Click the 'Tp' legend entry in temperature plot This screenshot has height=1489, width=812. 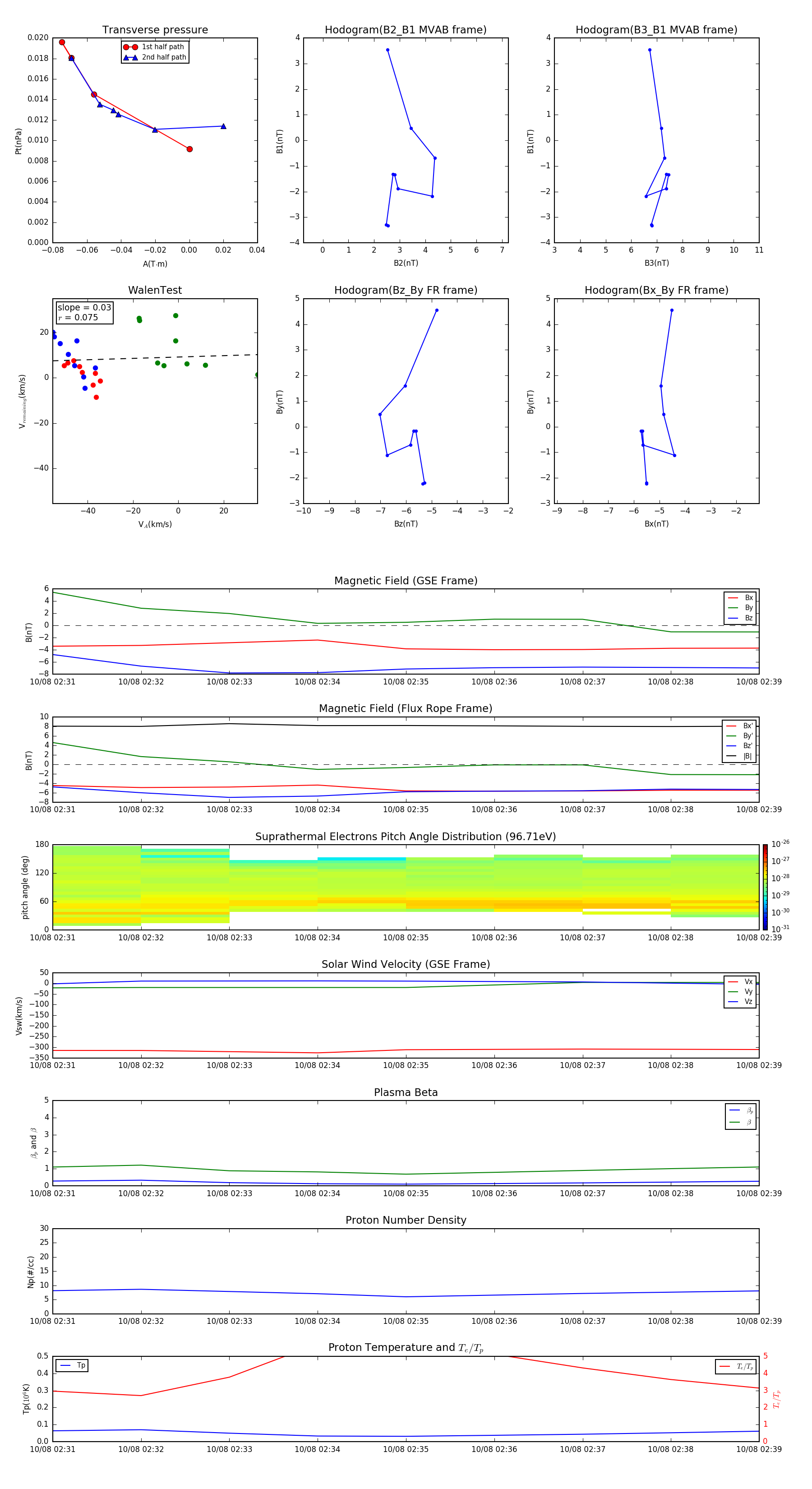point(72,1365)
